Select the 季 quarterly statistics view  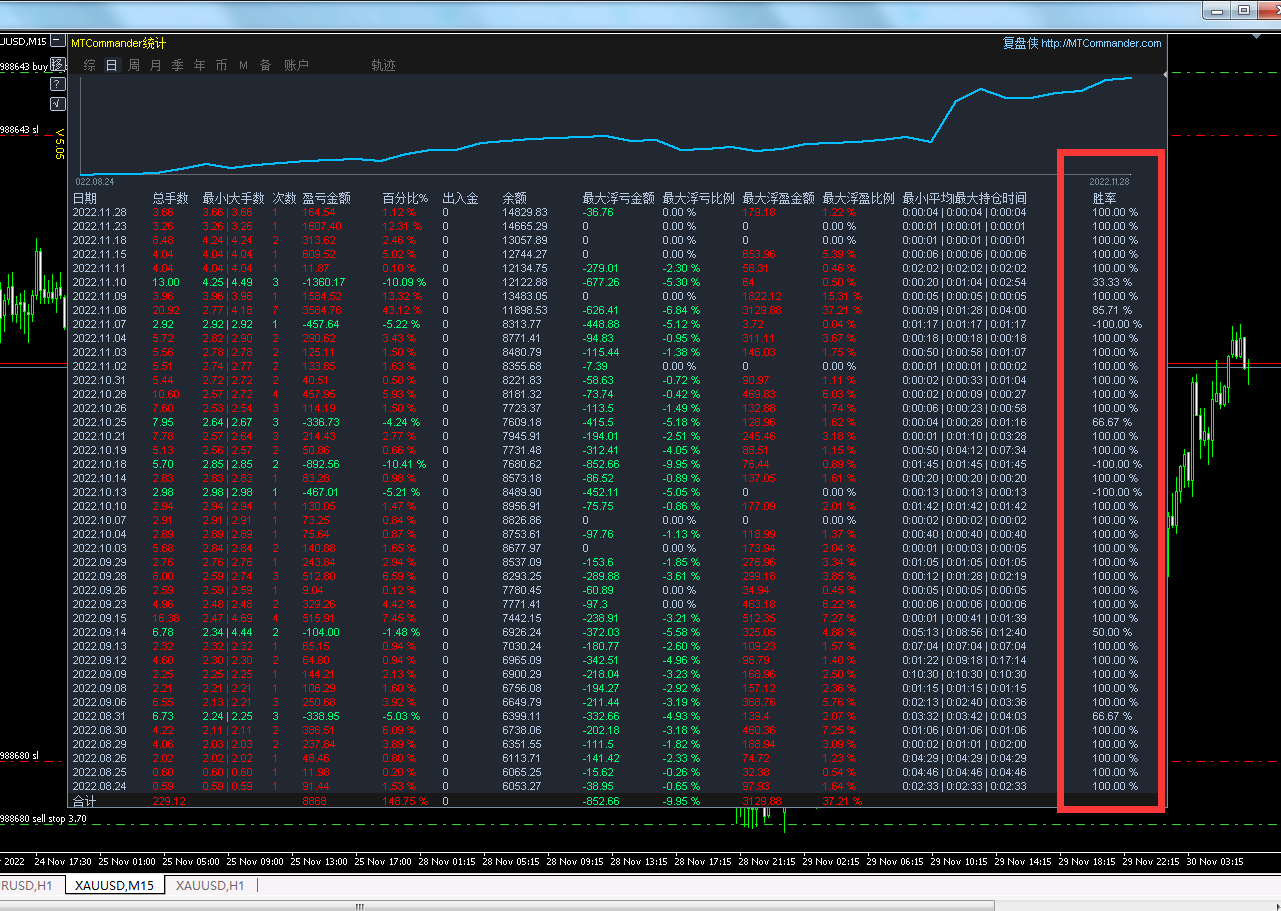pos(177,65)
